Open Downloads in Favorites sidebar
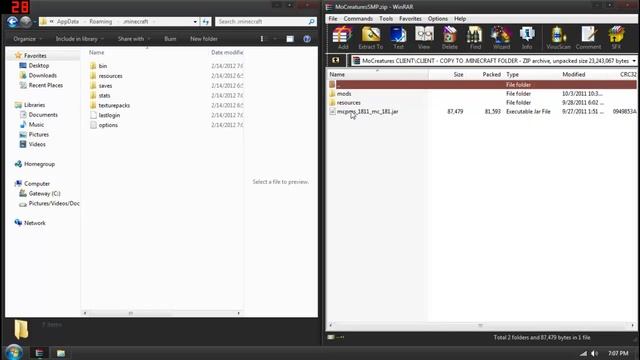The image size is (640, 360). [x=42, y=75]
